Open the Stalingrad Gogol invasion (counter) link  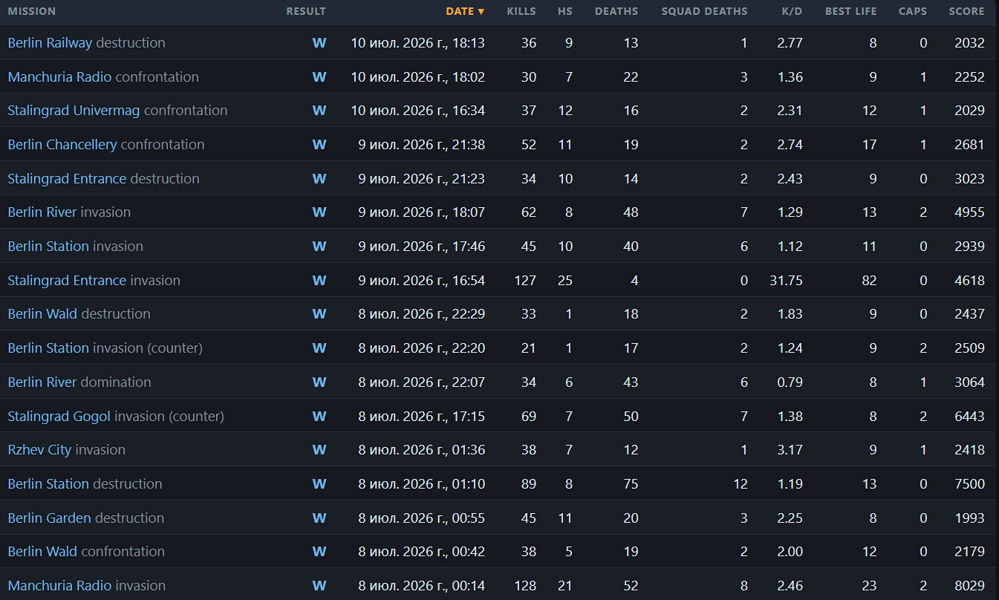click(x=116, y=417)
